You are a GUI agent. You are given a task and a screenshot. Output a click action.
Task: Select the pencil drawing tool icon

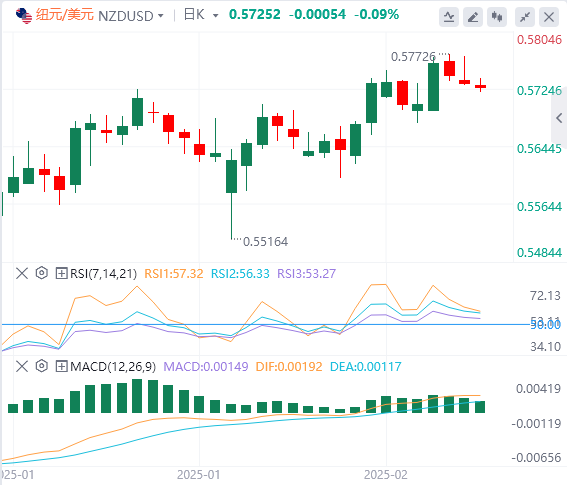[x=473, y=17]
